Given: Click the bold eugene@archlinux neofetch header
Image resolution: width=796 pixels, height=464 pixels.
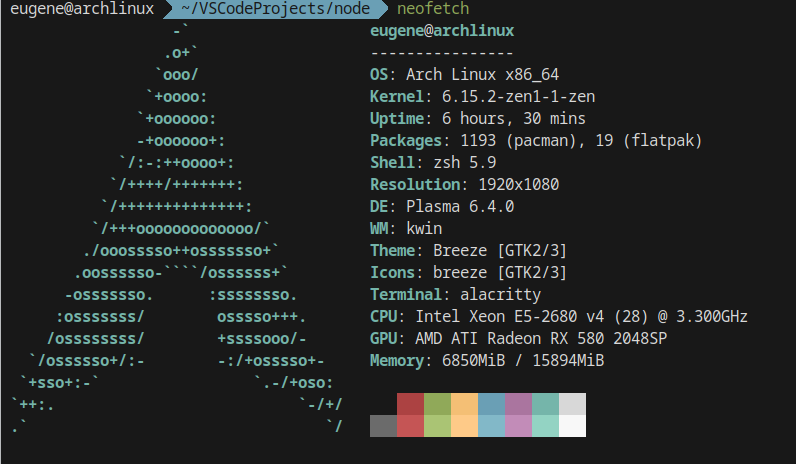Looking at the screenshot, I should click(x=442, y=31).
